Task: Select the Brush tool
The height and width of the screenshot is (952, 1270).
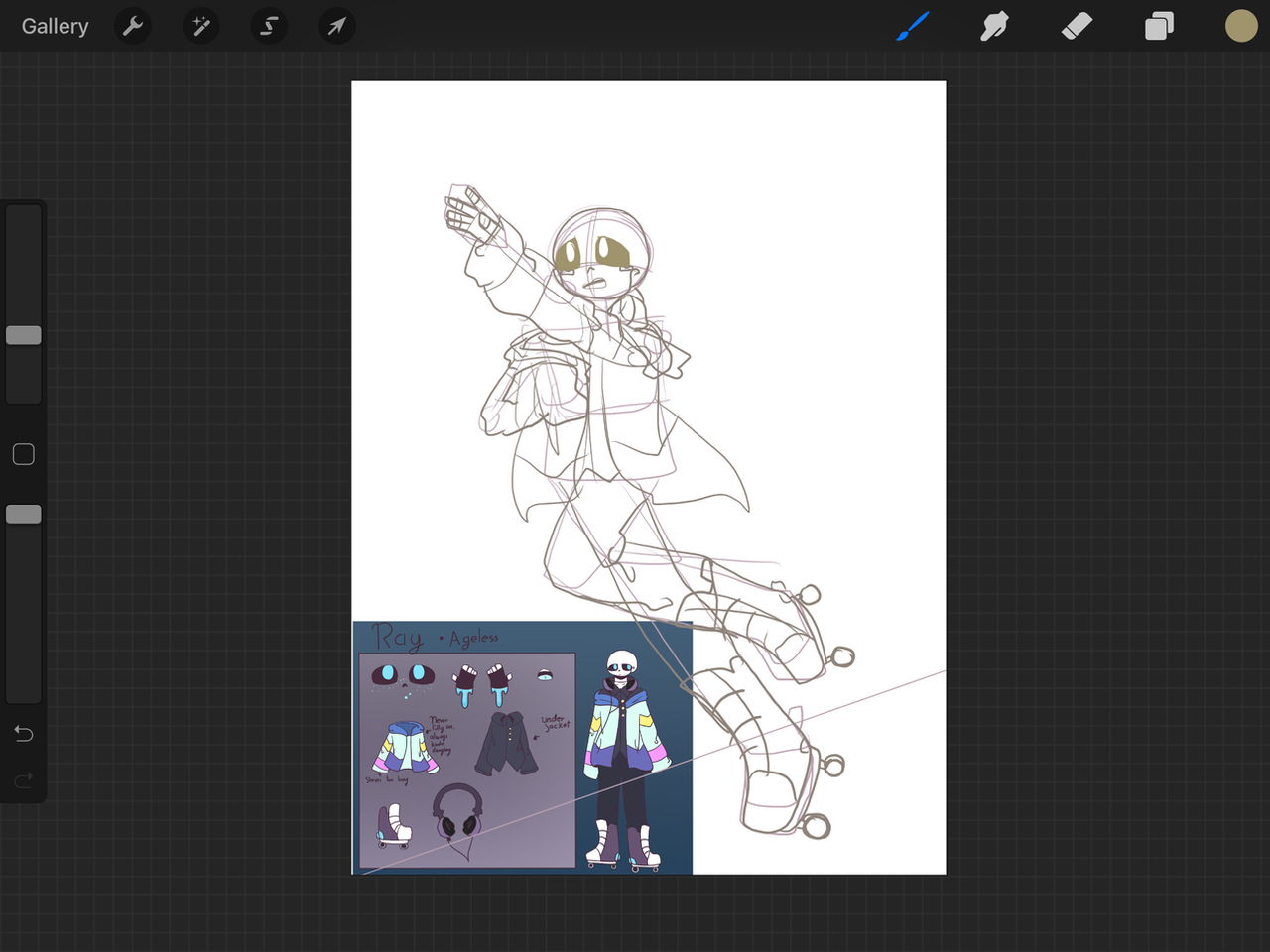Action: pyautogui.click(x=912, y=26)
